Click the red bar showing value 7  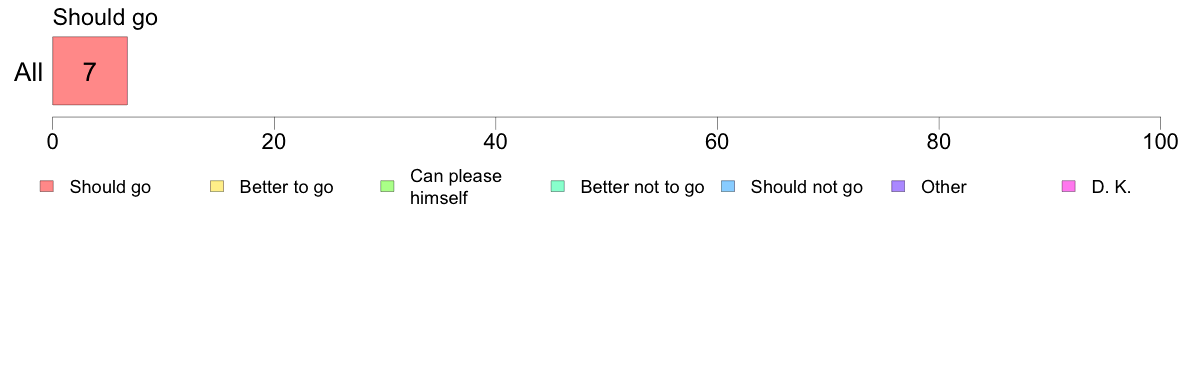[x=89, y=70]
